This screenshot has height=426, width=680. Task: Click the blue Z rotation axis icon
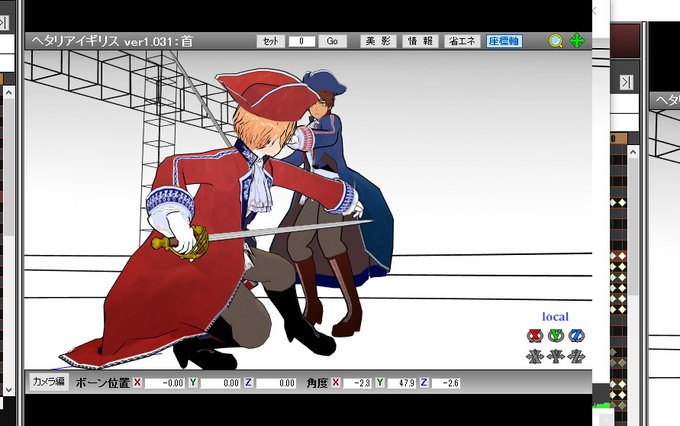[x=576, y=335]
